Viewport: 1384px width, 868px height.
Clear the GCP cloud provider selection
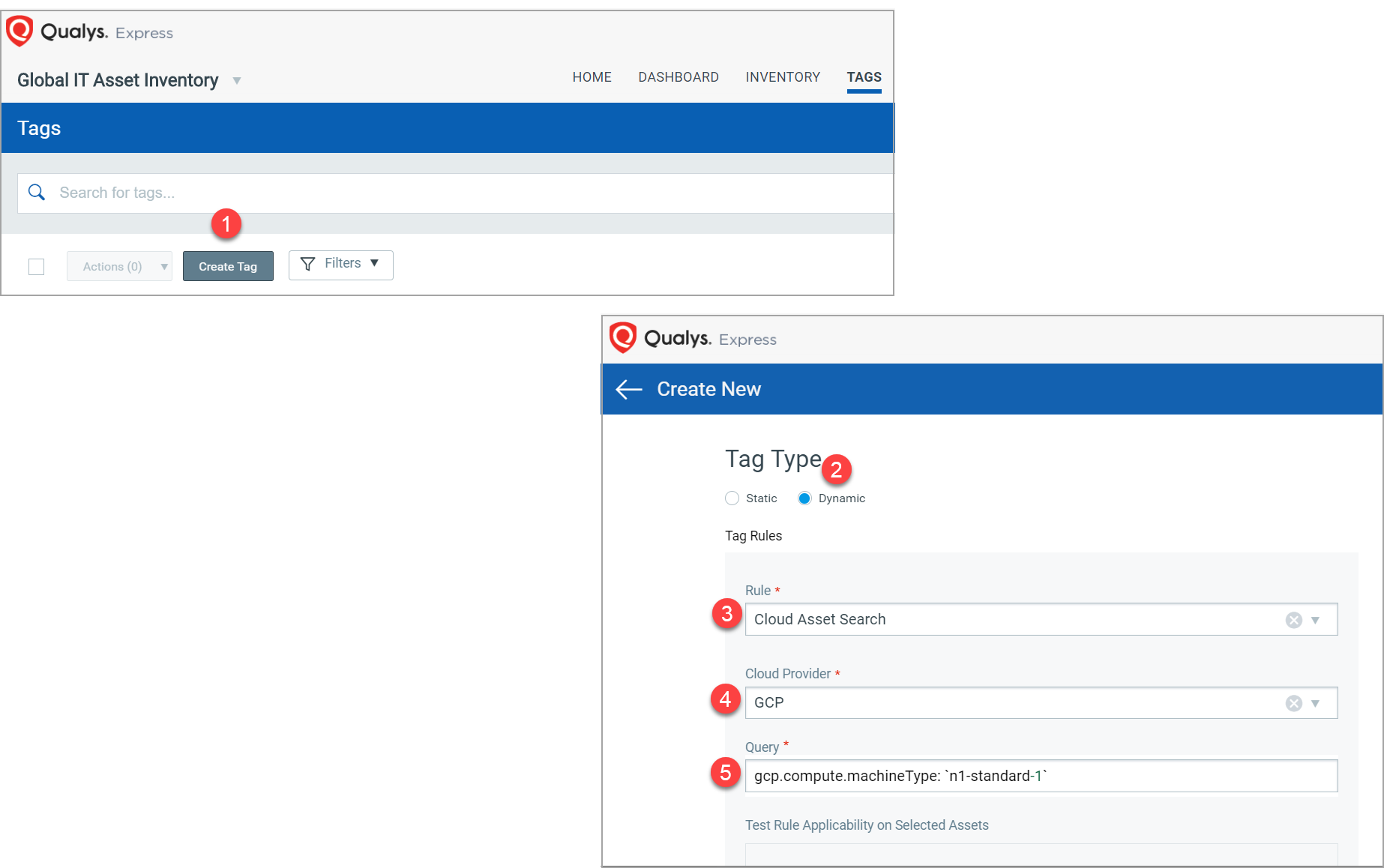pos(1293,703)
